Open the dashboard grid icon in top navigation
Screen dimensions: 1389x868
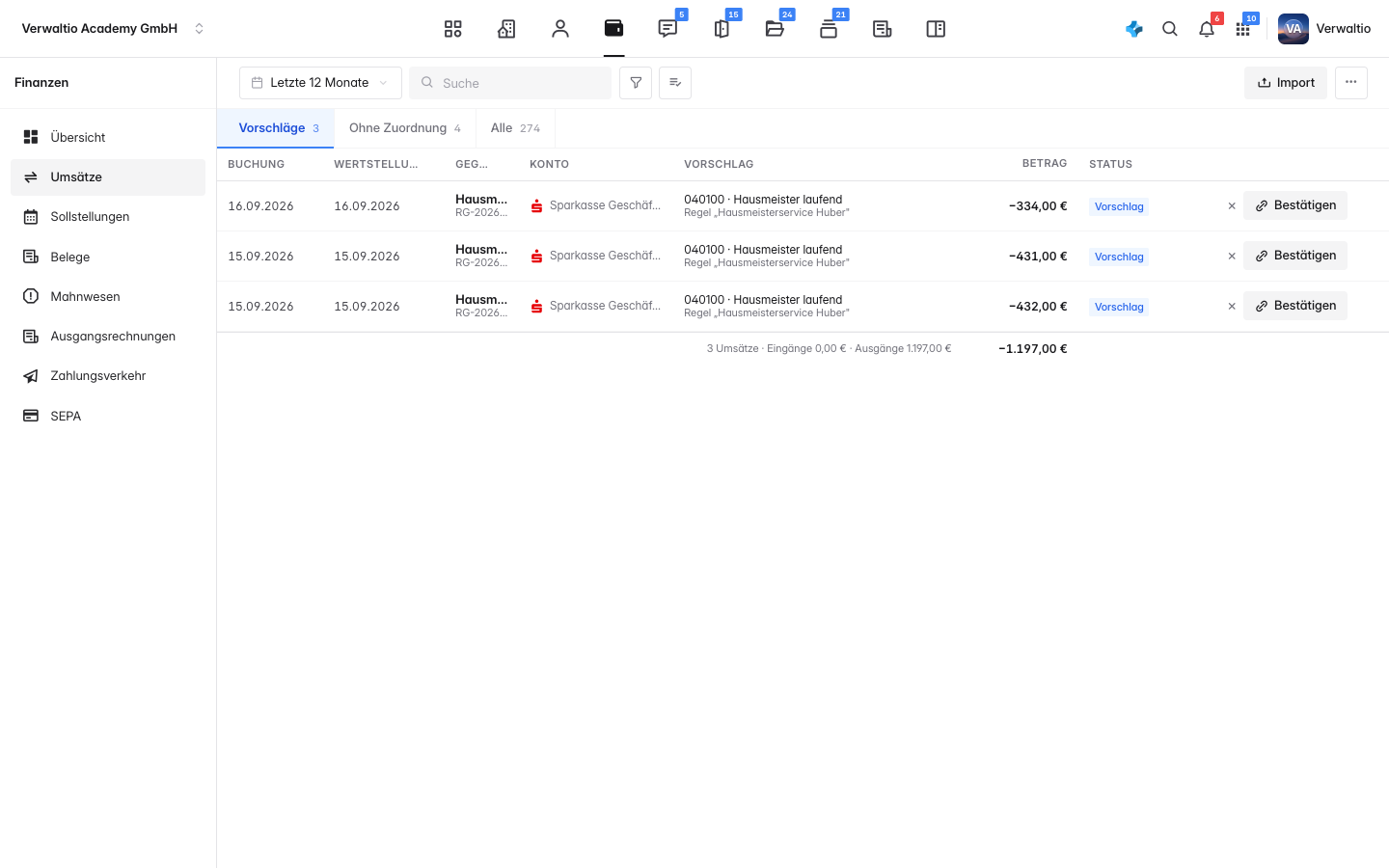(x=452, y=29)
